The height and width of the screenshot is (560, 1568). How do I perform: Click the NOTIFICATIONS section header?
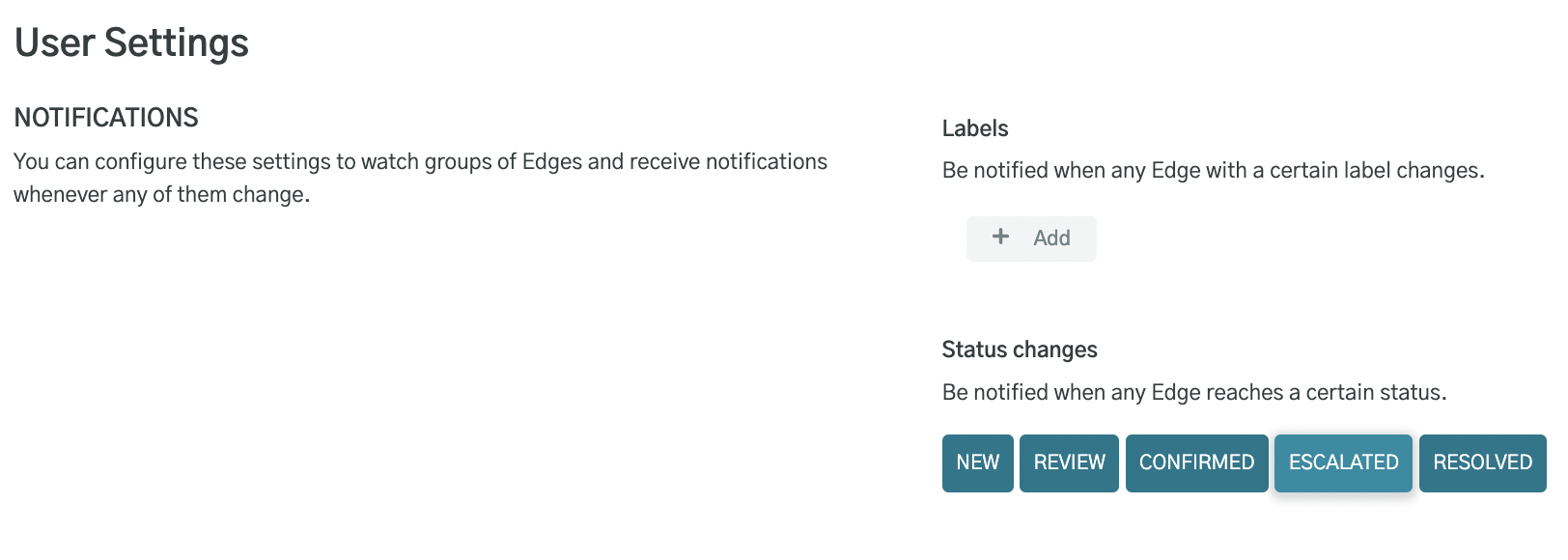[x=105, y=117]
